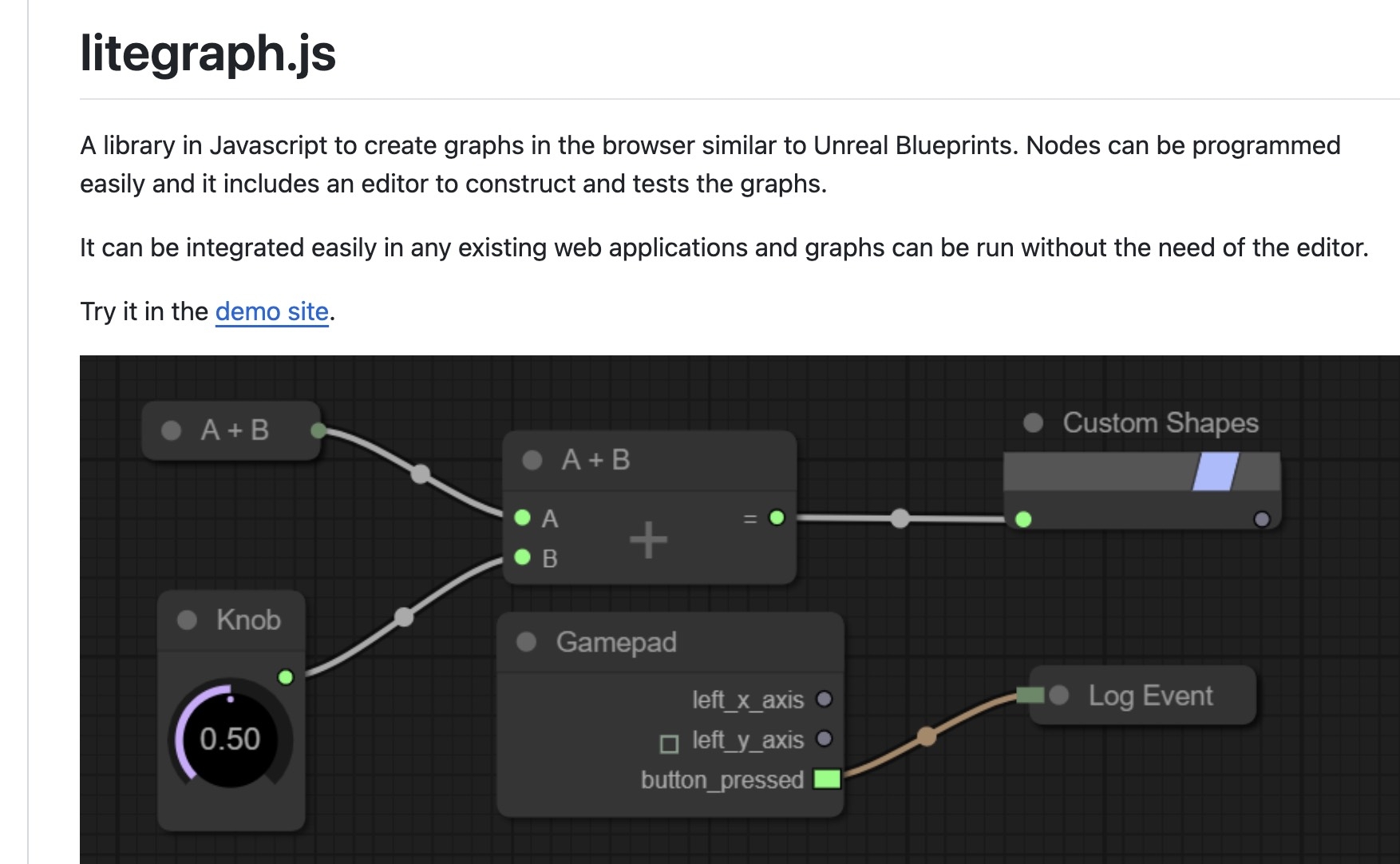Click the output slot of source A + B node
This screenshot has height=864, width=1400.
tap(318, 431)
